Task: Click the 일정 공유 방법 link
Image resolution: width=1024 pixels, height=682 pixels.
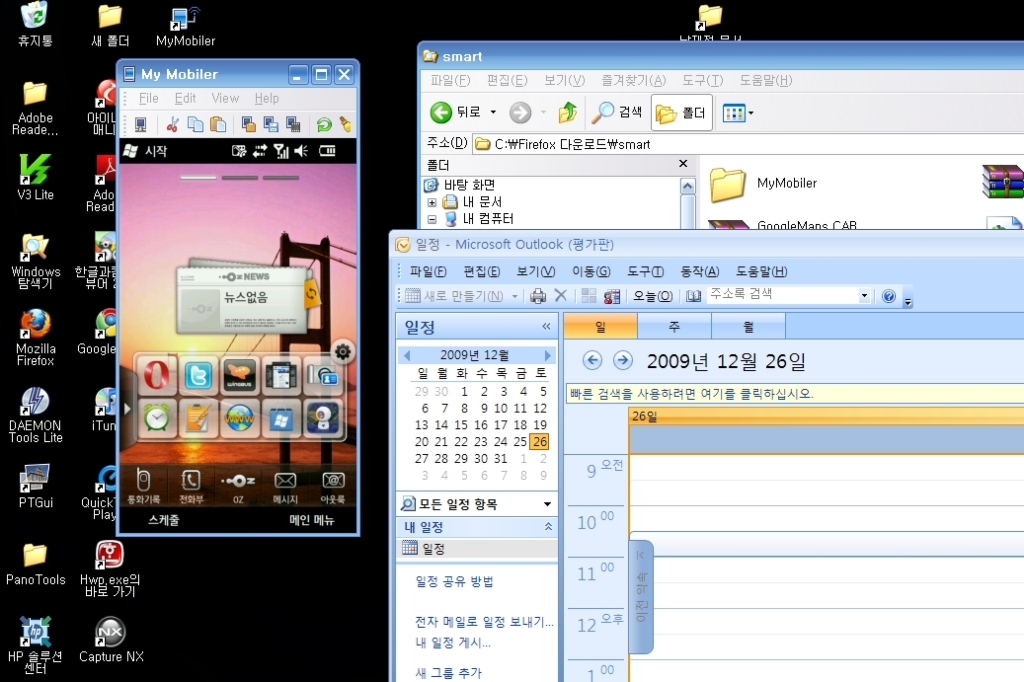Action: (454, 581)
